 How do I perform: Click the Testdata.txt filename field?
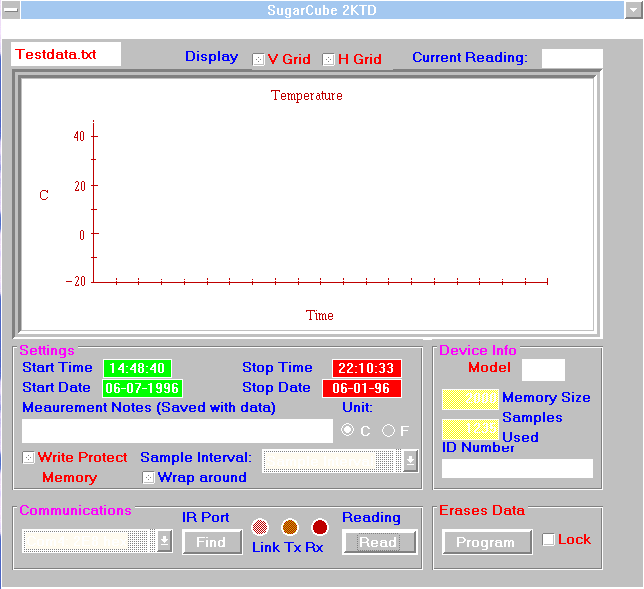pyautogui.click(x=66, y=54)
